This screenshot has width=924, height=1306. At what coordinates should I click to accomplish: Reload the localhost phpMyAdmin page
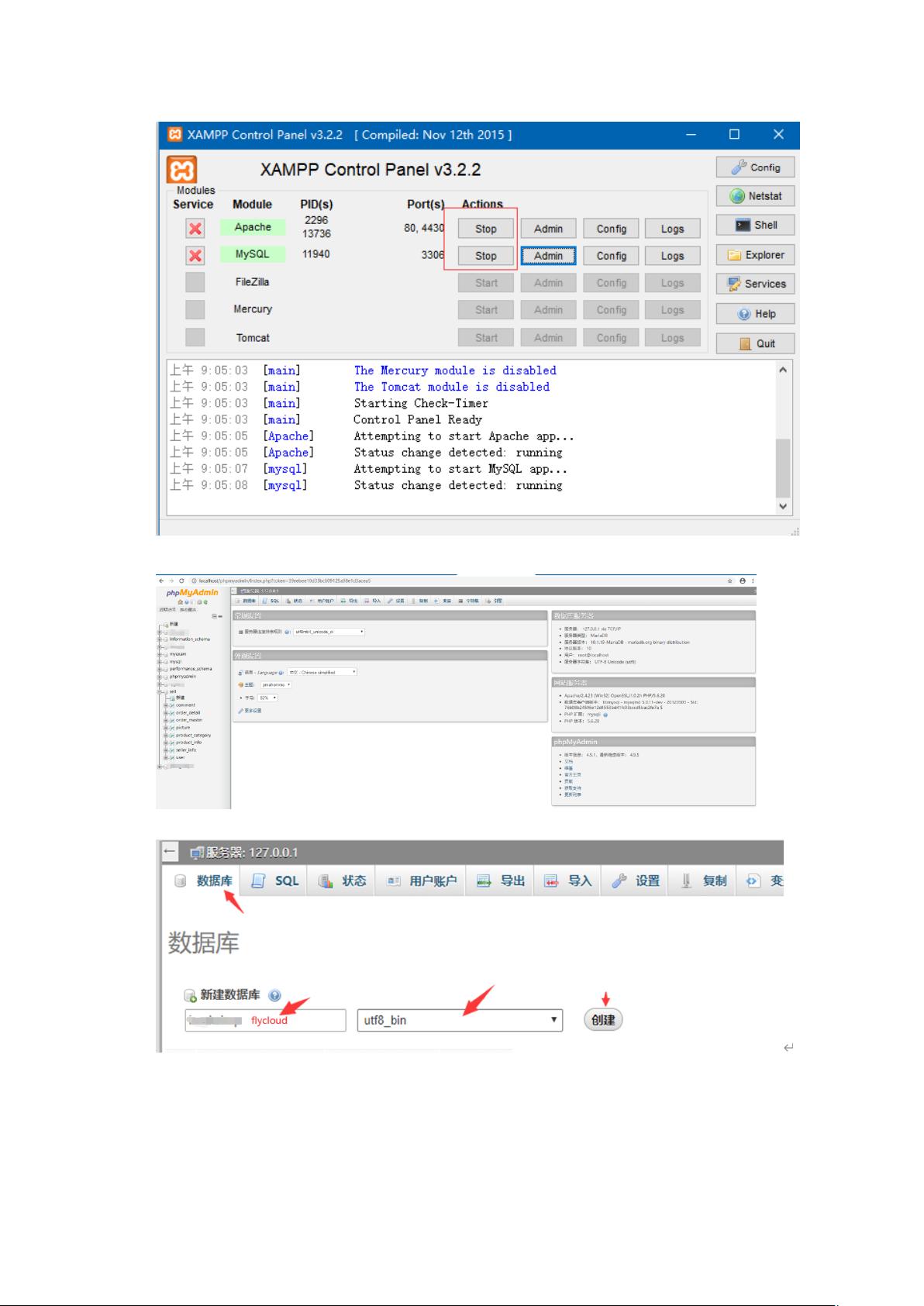click(181, 581)
